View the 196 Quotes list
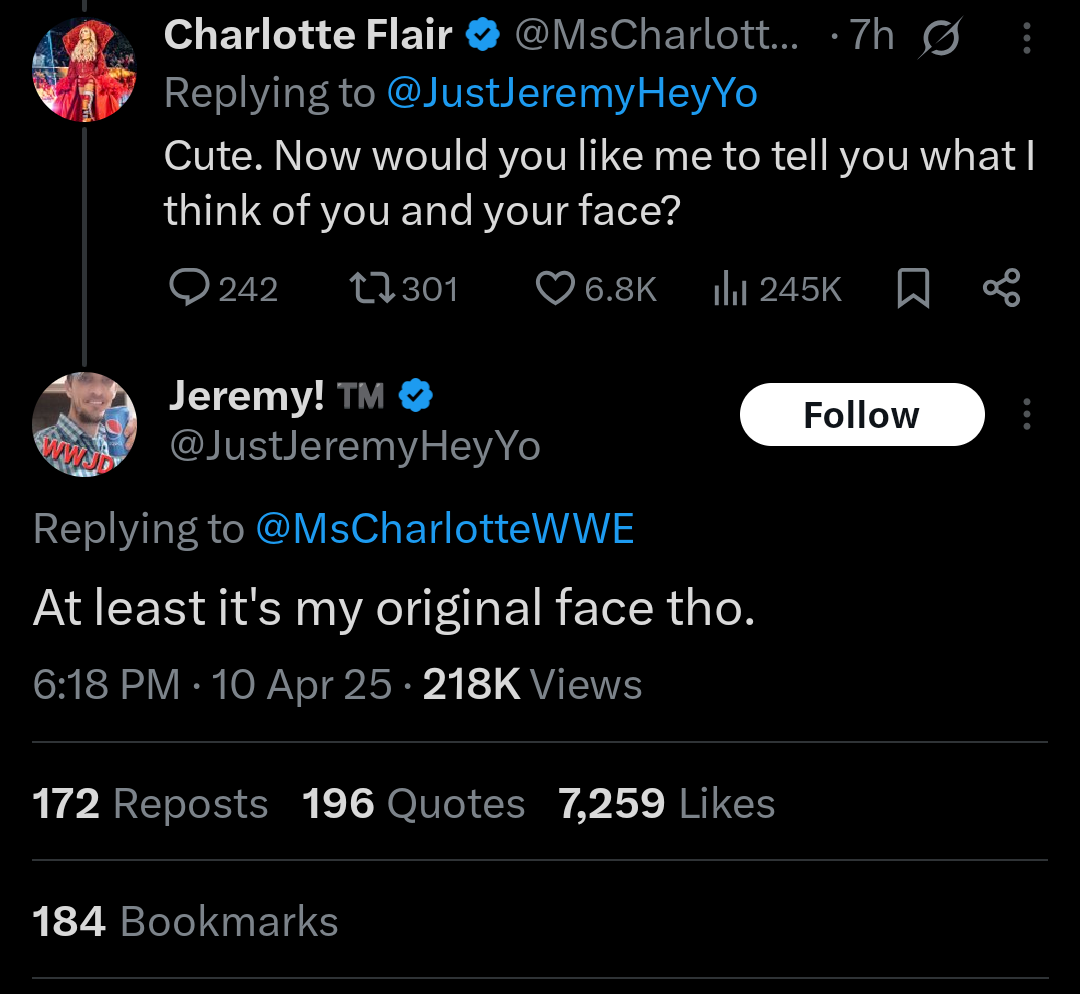The height and width of the screenshot is (994, 1080). point(413,804)
